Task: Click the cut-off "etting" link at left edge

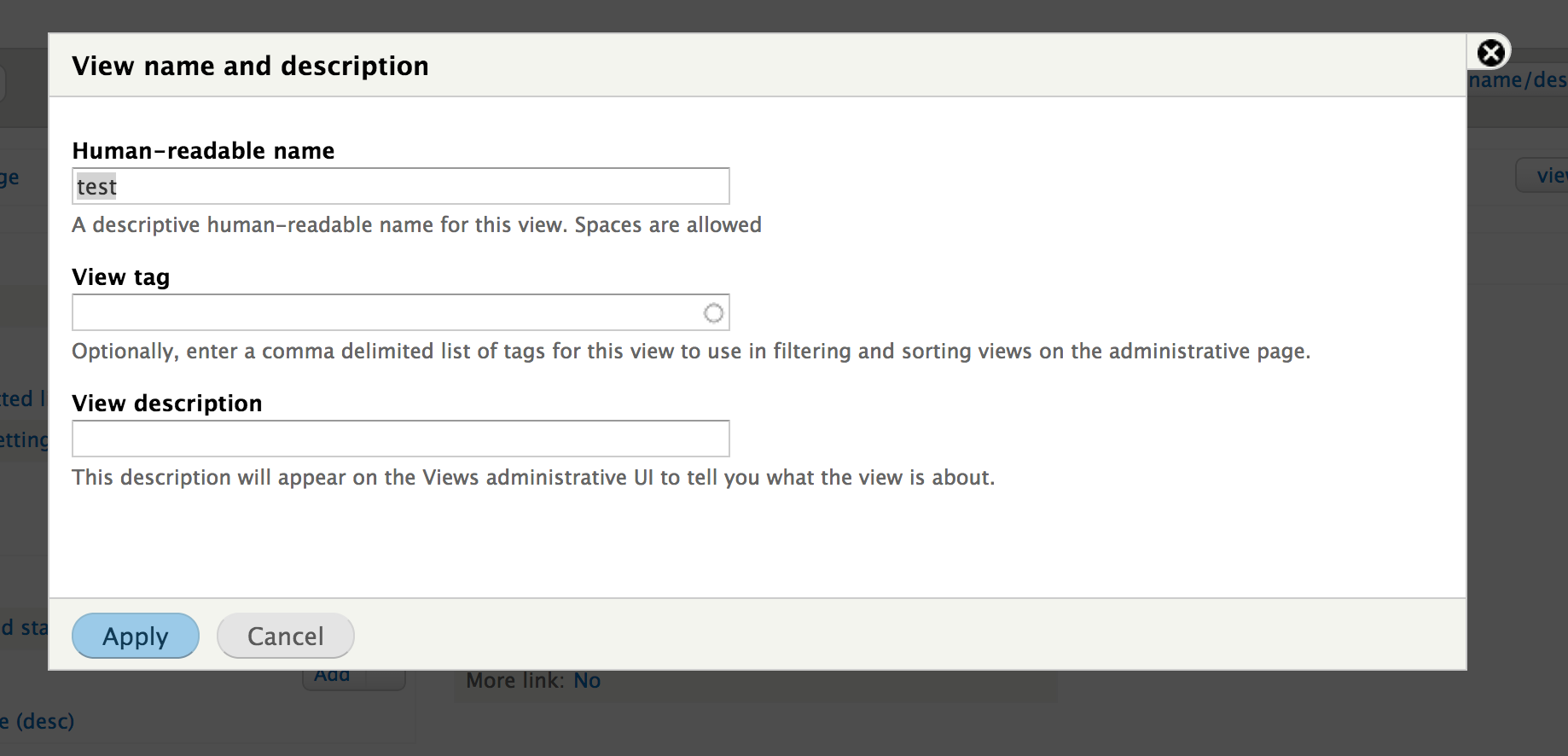Action: click(24, 440)
